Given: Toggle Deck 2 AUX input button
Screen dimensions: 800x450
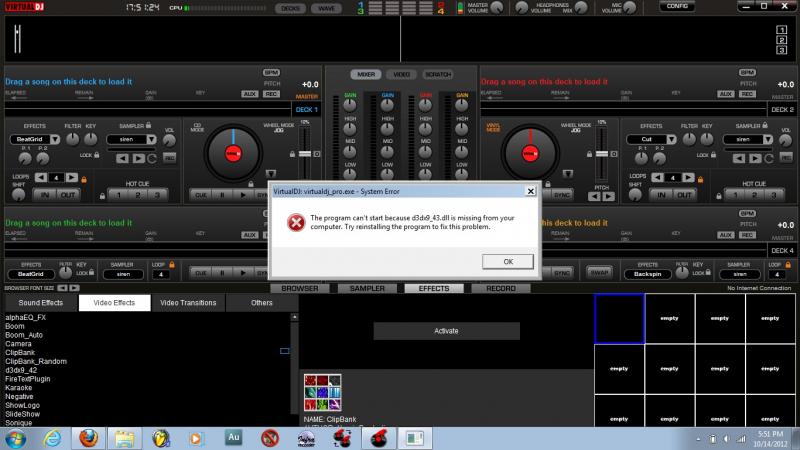Looking at the screenshot, I should pyautogui.click(x=726, y=94).
